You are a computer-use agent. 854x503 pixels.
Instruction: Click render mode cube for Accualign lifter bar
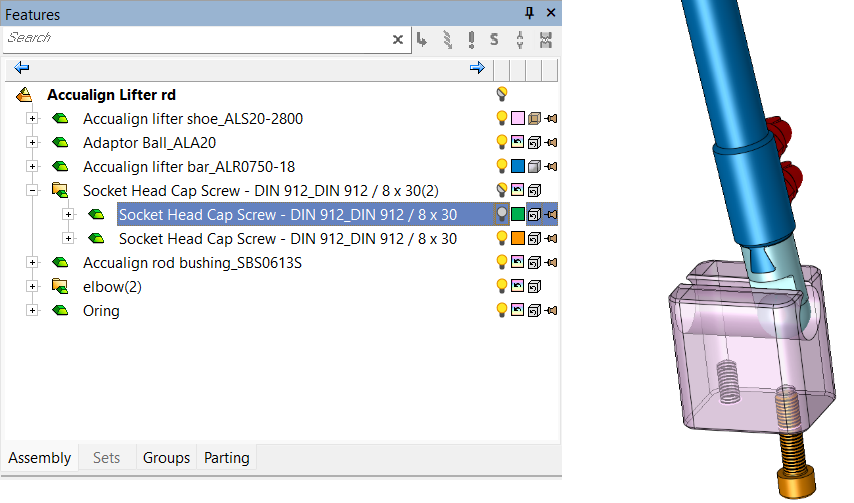tap(534, 167)
